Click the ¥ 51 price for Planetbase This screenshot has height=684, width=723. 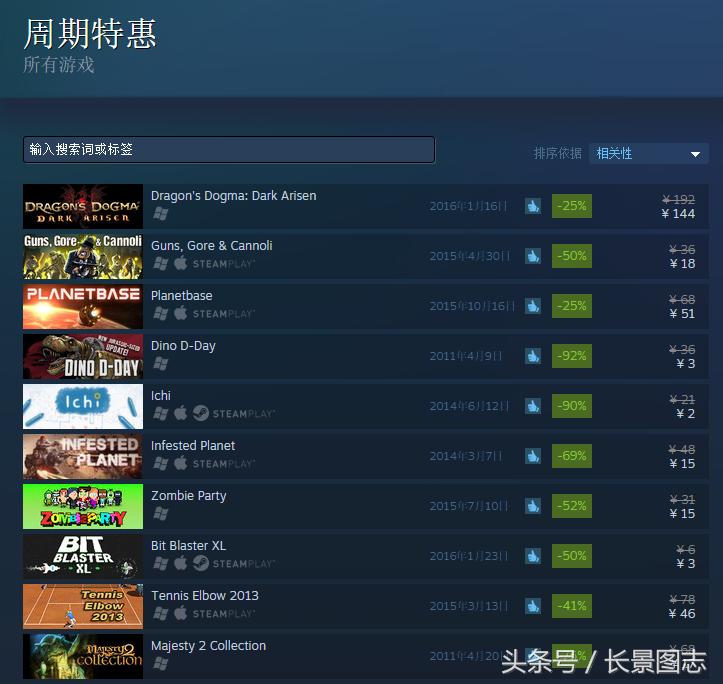(x=682, y=314)
